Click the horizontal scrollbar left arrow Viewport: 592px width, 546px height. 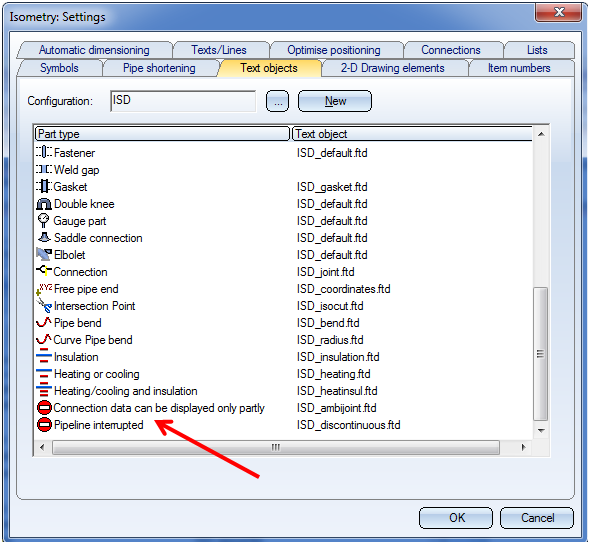tap(42, 447)
